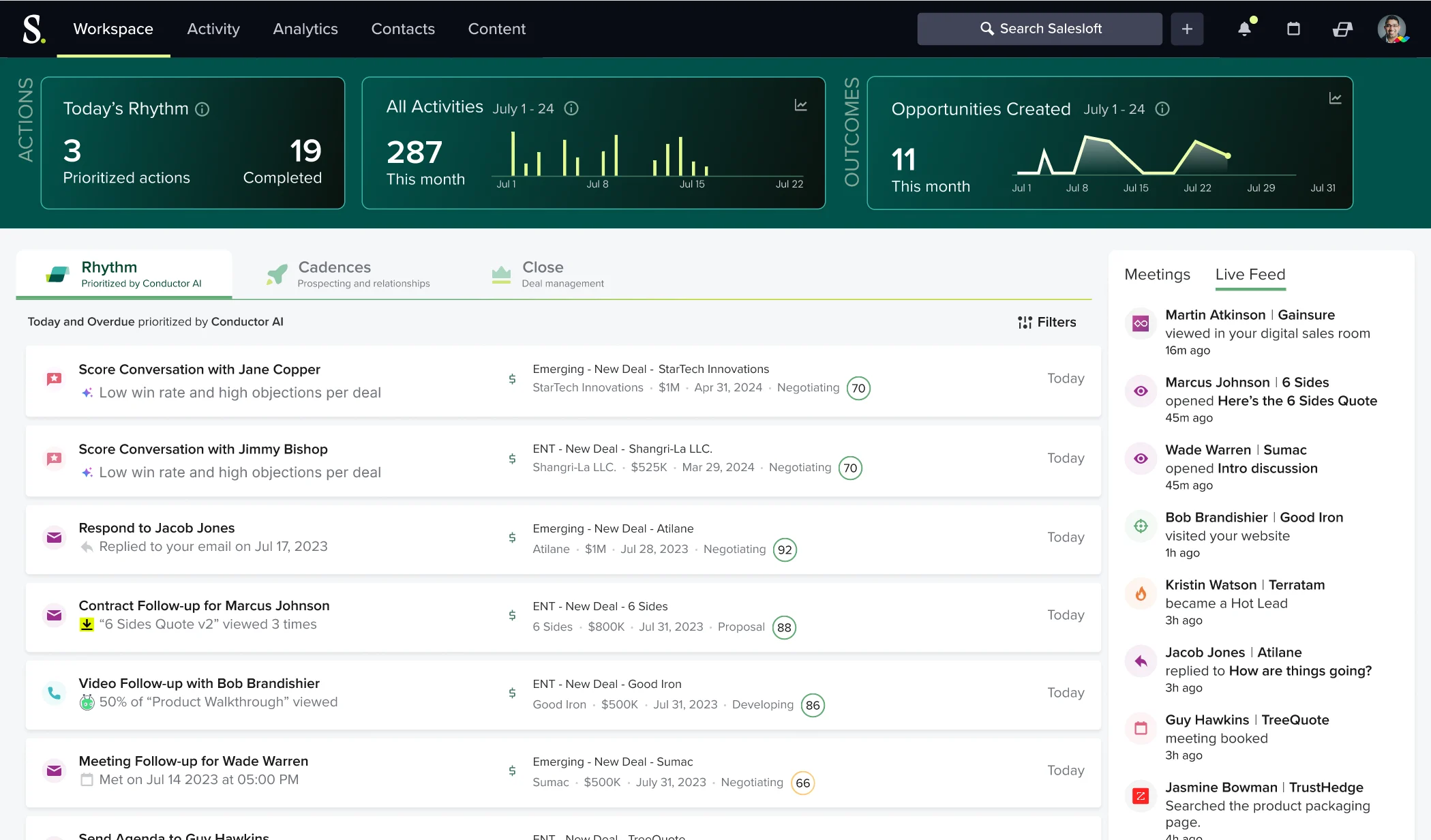This screenshot has height=840, width=1431.
Task: Open Meeting Follow-up for Wade Warren
Action: [194, 762]
